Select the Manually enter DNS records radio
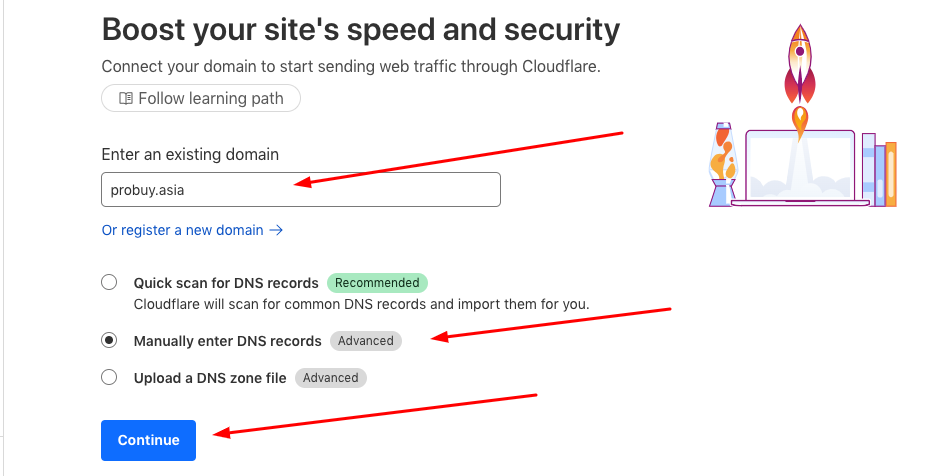 (x=109, y=340)
